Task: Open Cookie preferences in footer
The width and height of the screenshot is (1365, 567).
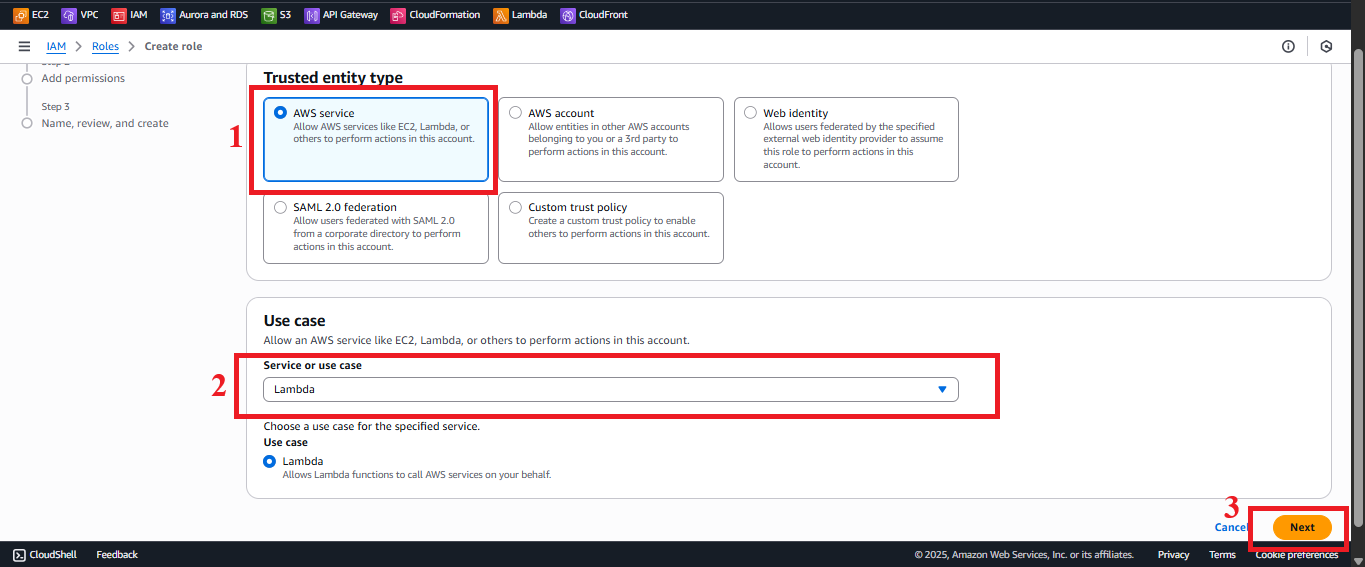Action: (x=1297, y=554)
